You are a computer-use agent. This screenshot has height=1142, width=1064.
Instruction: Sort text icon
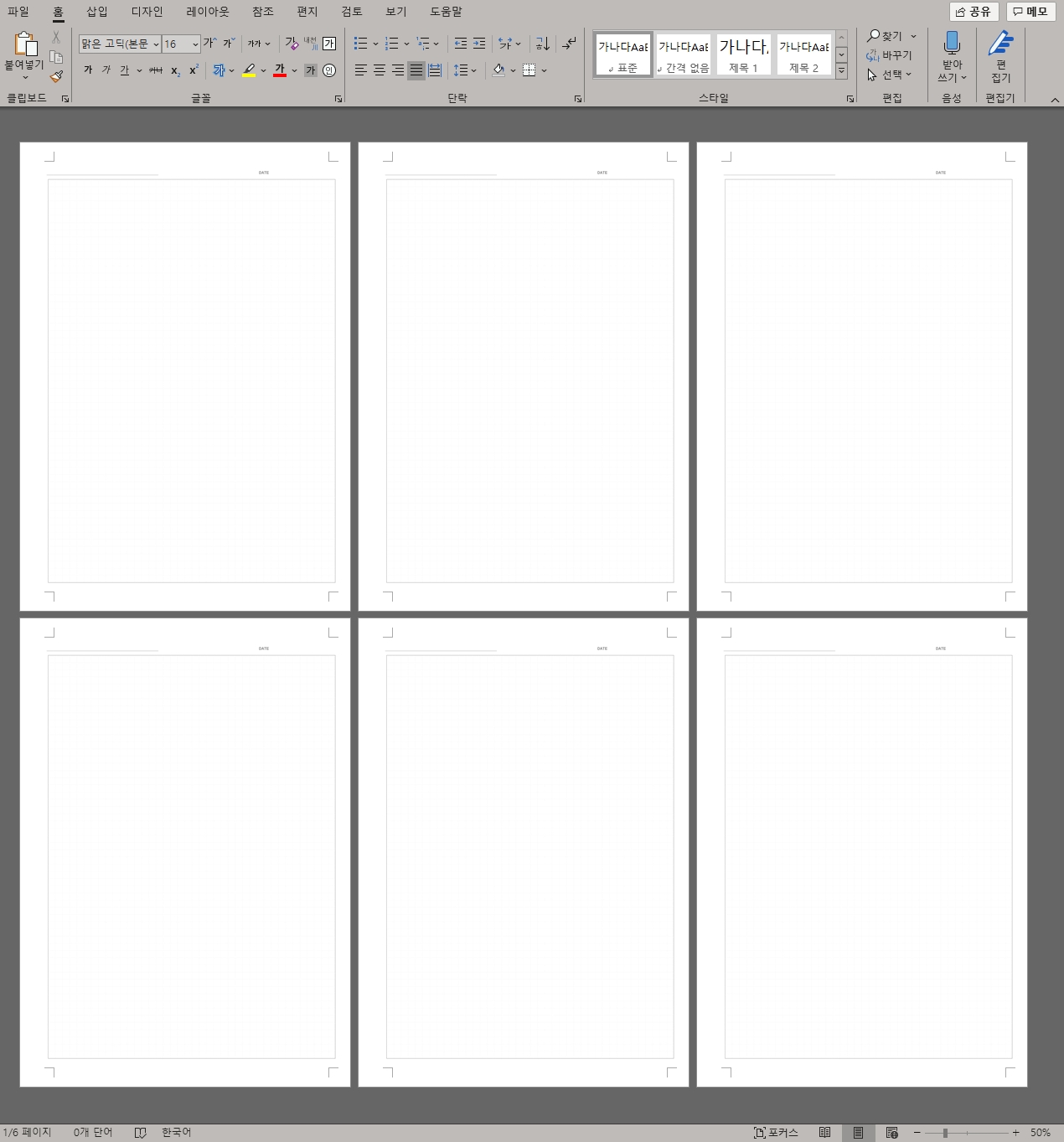coord(543,44)
